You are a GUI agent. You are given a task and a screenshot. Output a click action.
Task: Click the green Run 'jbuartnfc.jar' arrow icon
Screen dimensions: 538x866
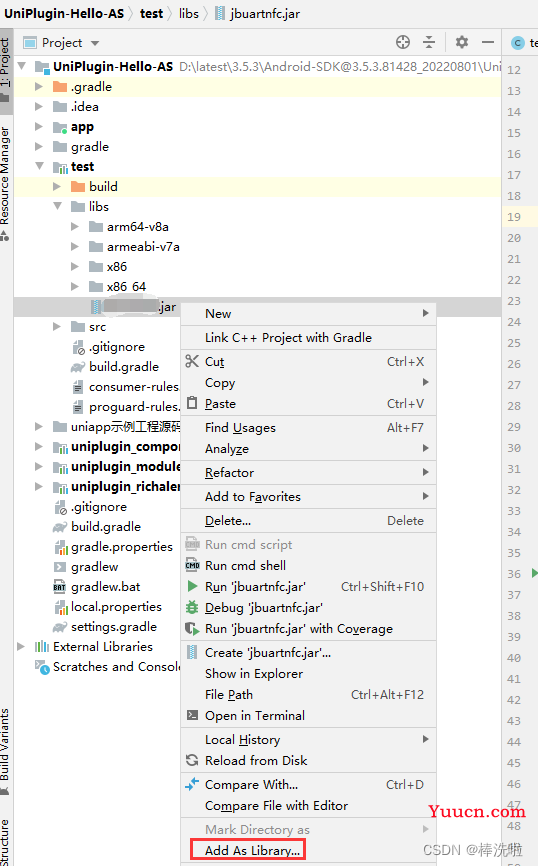tap(192, 586)
